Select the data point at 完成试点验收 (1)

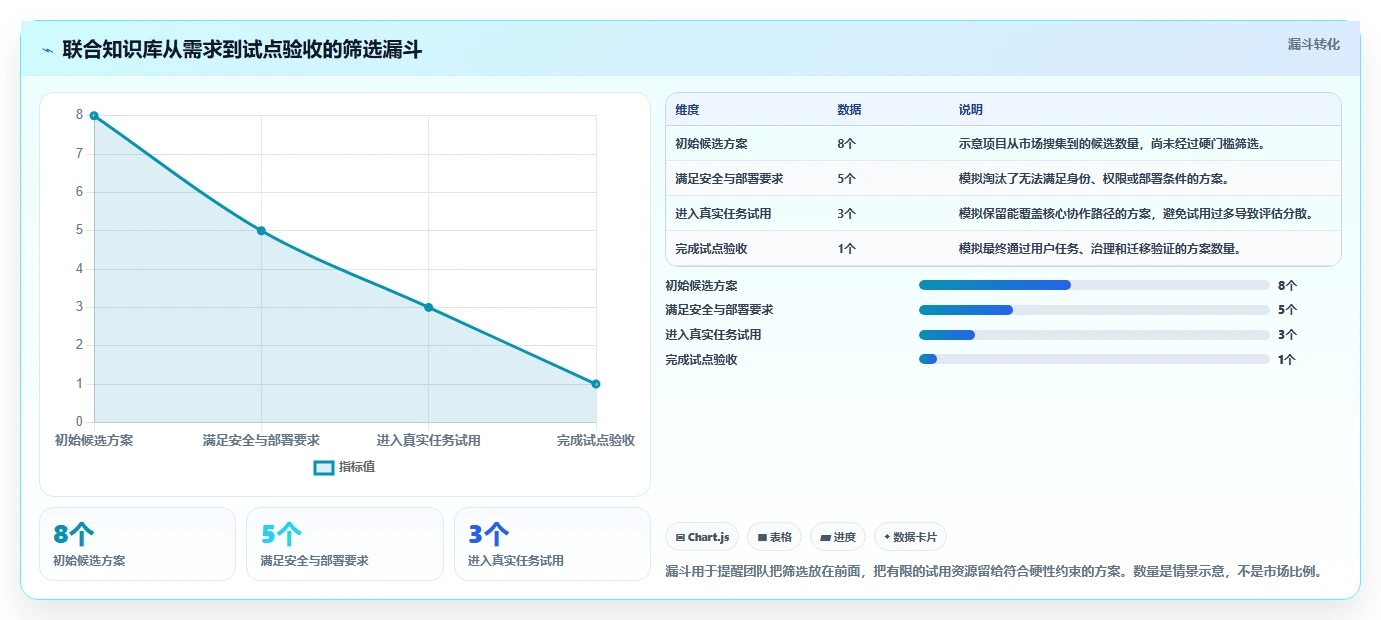596,384
